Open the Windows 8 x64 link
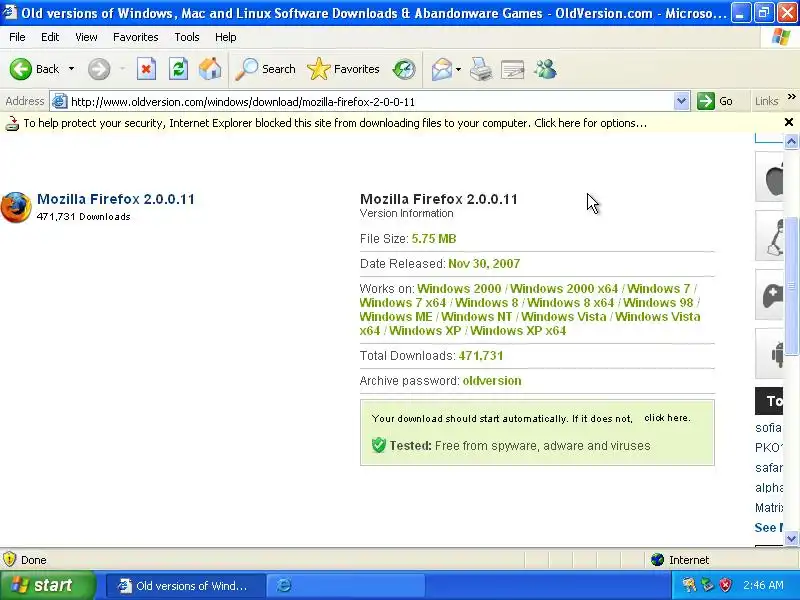 point(570,303)
